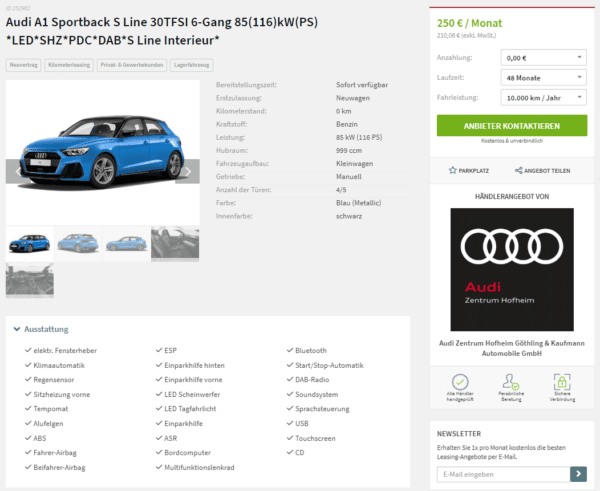The height and width of the screenshot is (491, 600).
Task: Click Anbieter kontaktieren button
Action: 512,126
